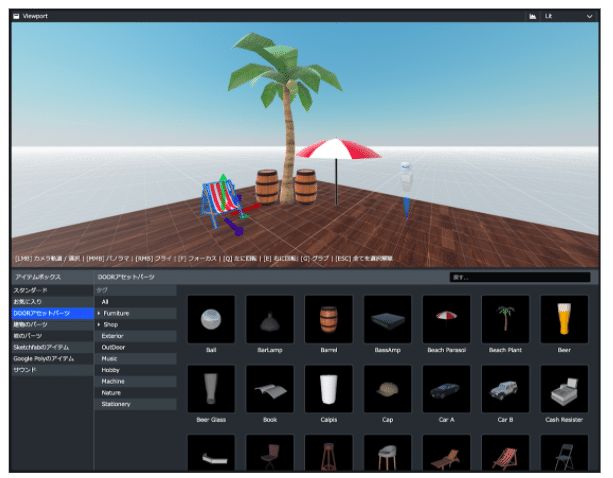Open the スタンダード item category
The image size is (613, 478).
(52, 290)
